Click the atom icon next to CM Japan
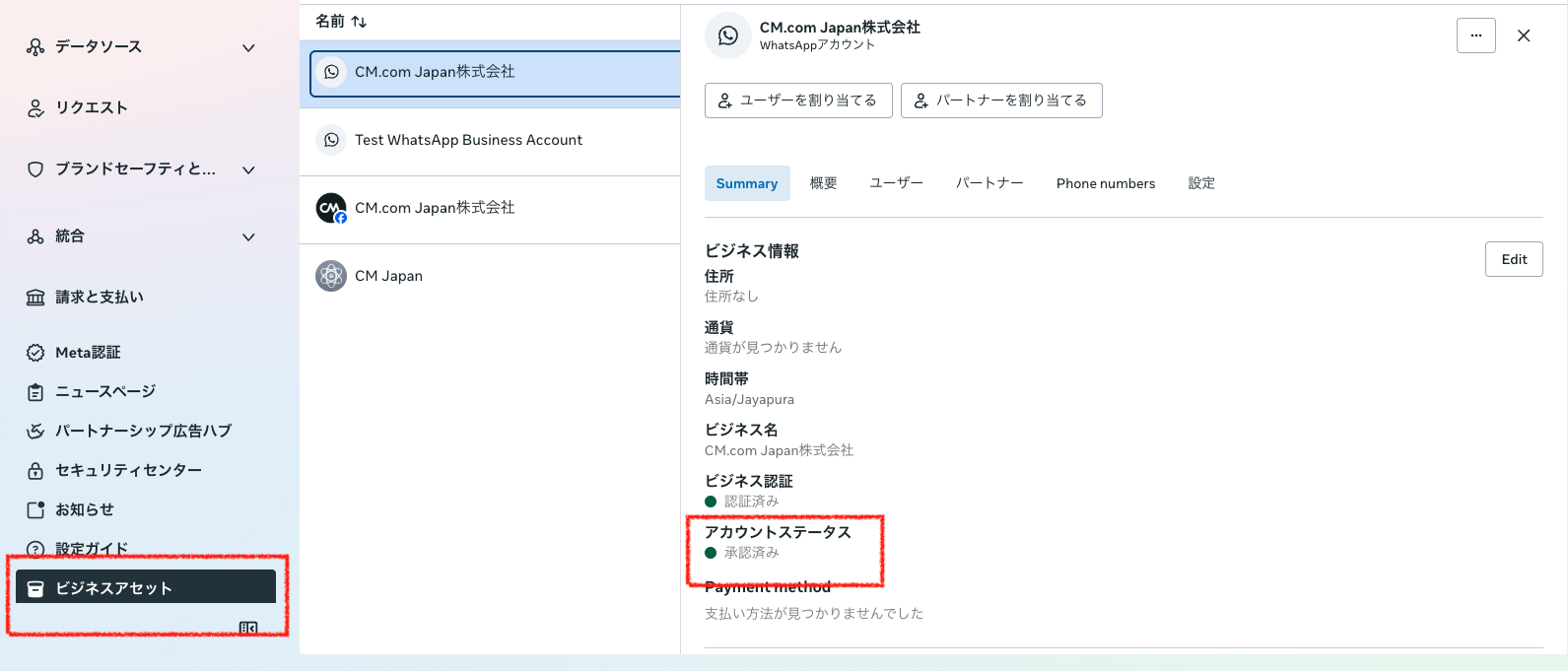The width and height of the screenshot is (1568, 671). point(331,276)
